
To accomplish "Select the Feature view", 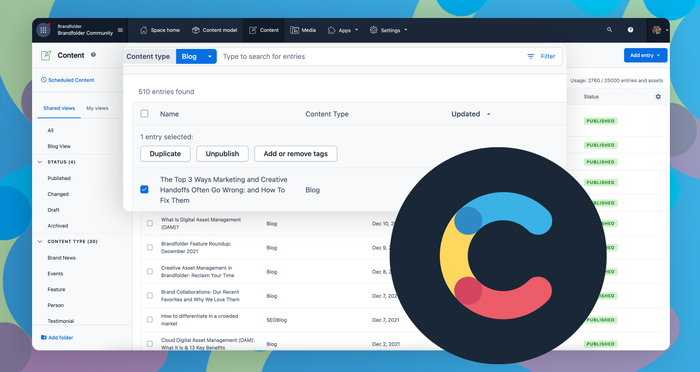I will pyautogui.click(x=56, y=289).
